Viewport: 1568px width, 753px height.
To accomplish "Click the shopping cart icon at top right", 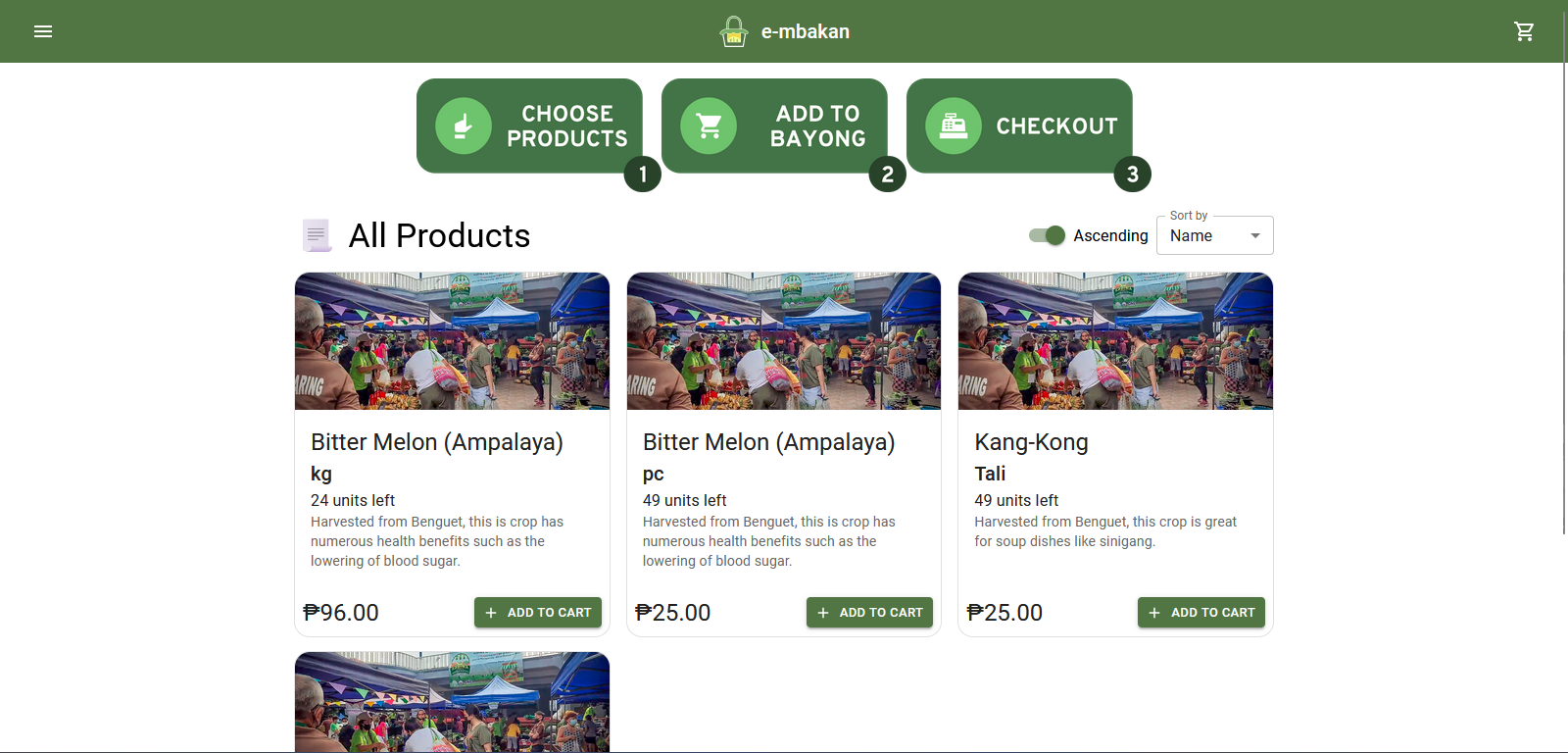I will click(1524, 30).
